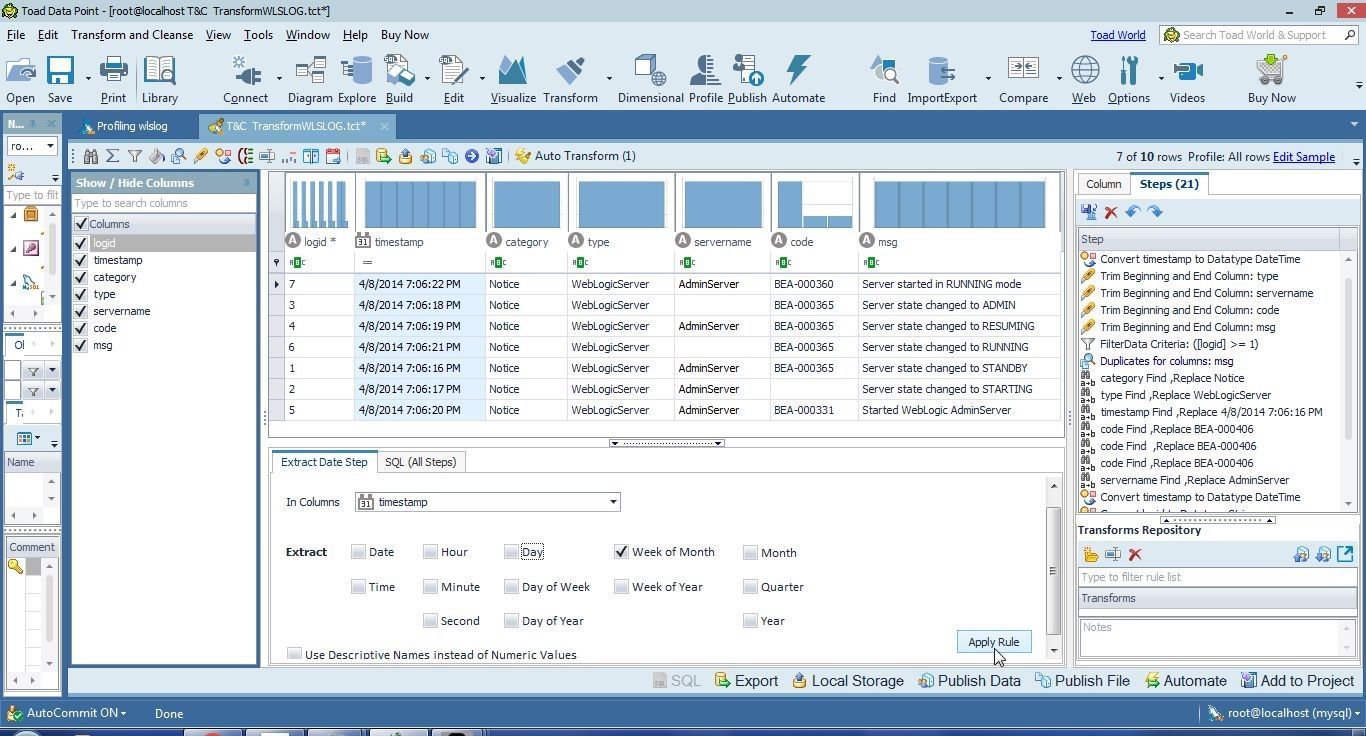Click the Toad World link

point(1117,35)
